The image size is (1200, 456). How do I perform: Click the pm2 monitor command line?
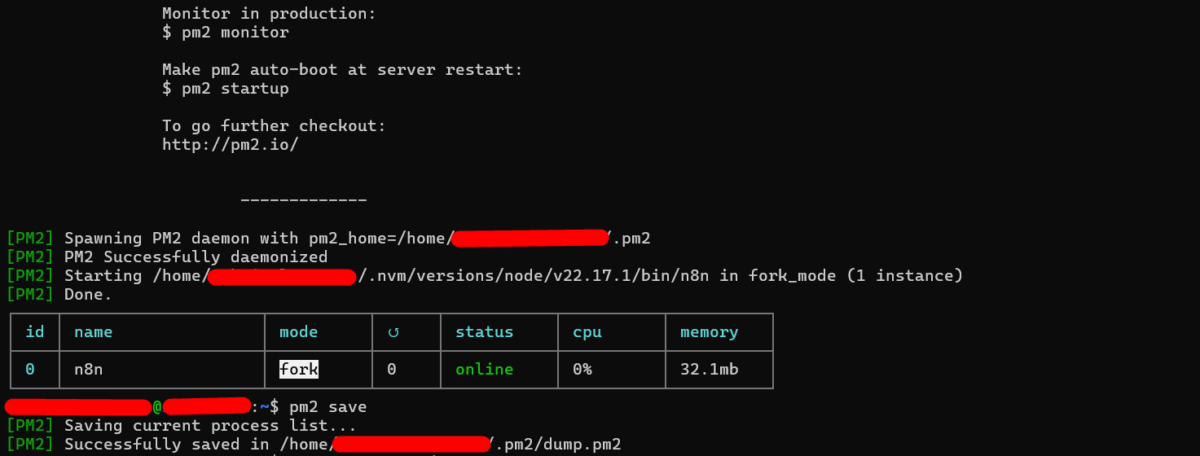point(225,32)
